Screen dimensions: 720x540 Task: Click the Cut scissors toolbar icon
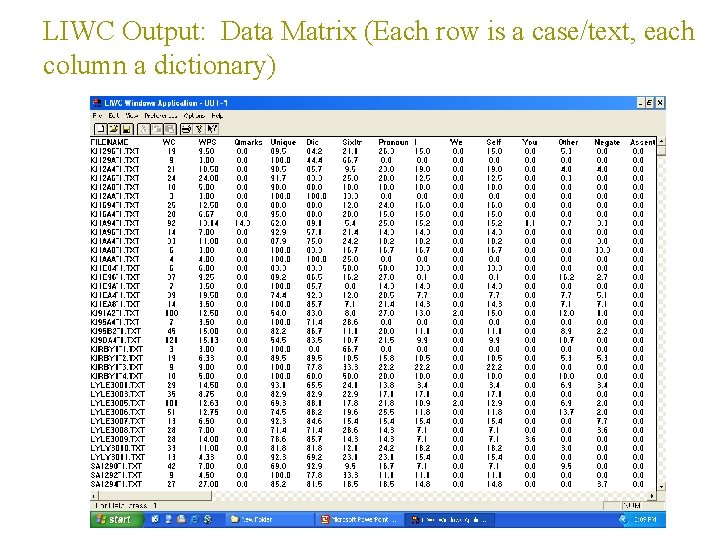pyautogui.click(x=143, y=129)
